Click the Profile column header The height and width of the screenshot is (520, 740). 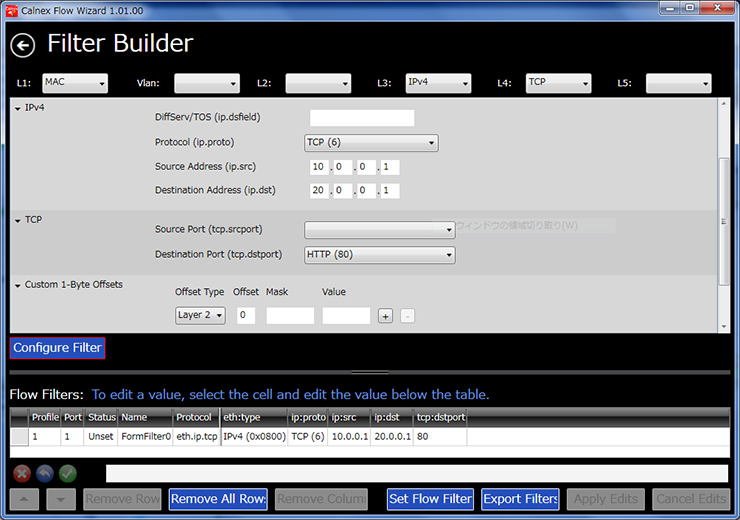[45, 418]
